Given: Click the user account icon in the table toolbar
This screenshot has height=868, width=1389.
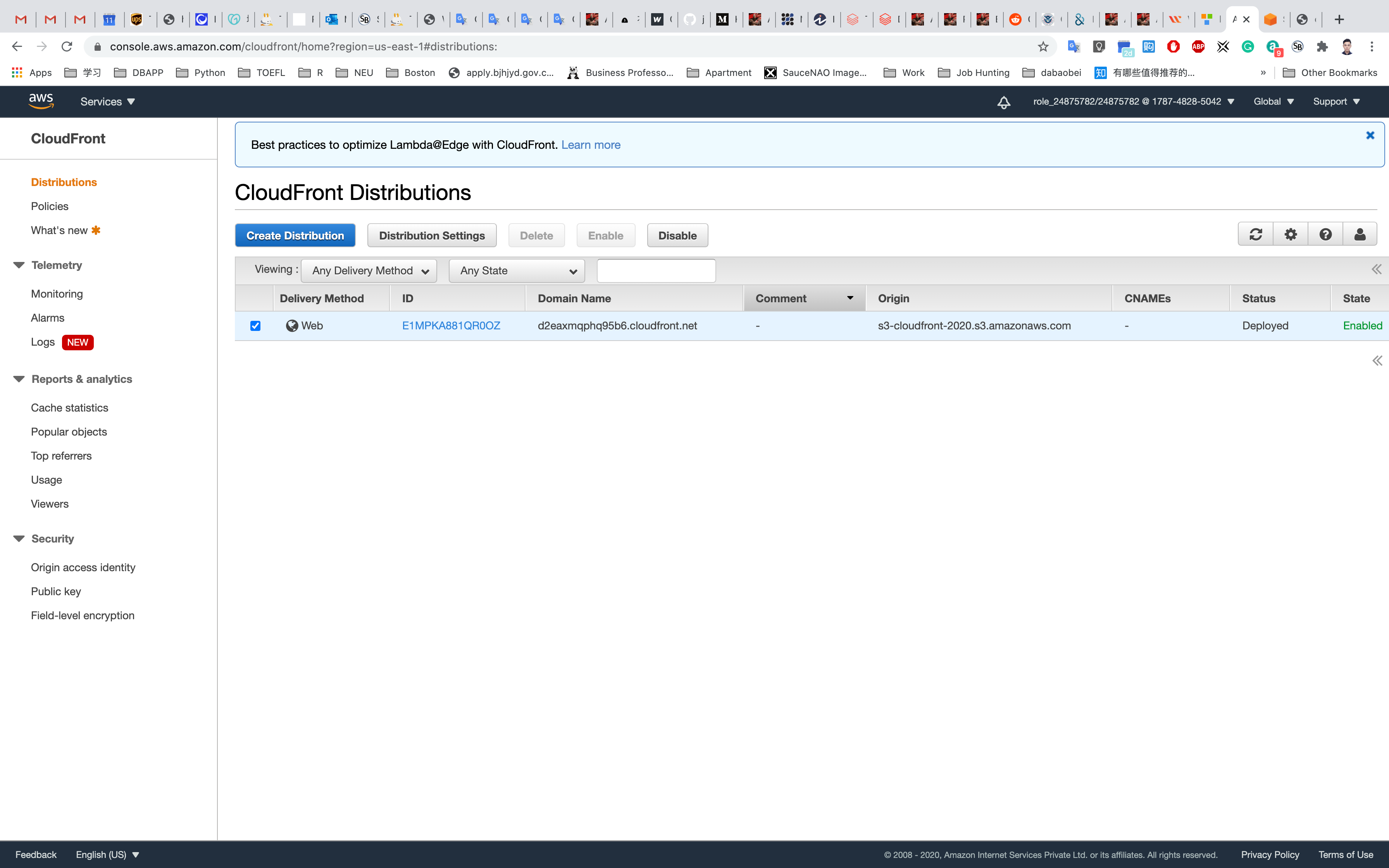Looking at the screenshot, I should [1360, 234].
